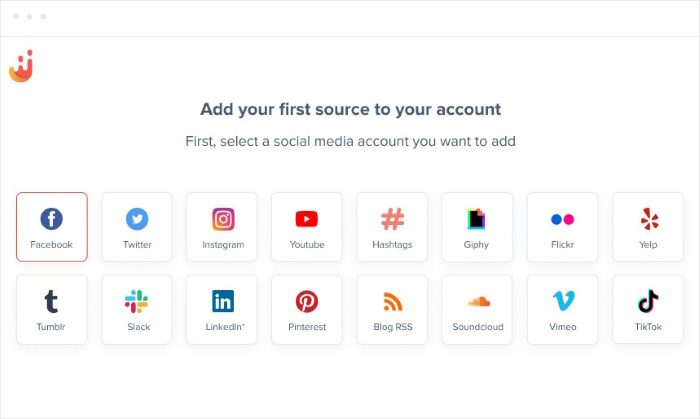Select the Pinterest logo icon
Image resolution: width=700 pixels, height=419 pixels.
[307, 301]
